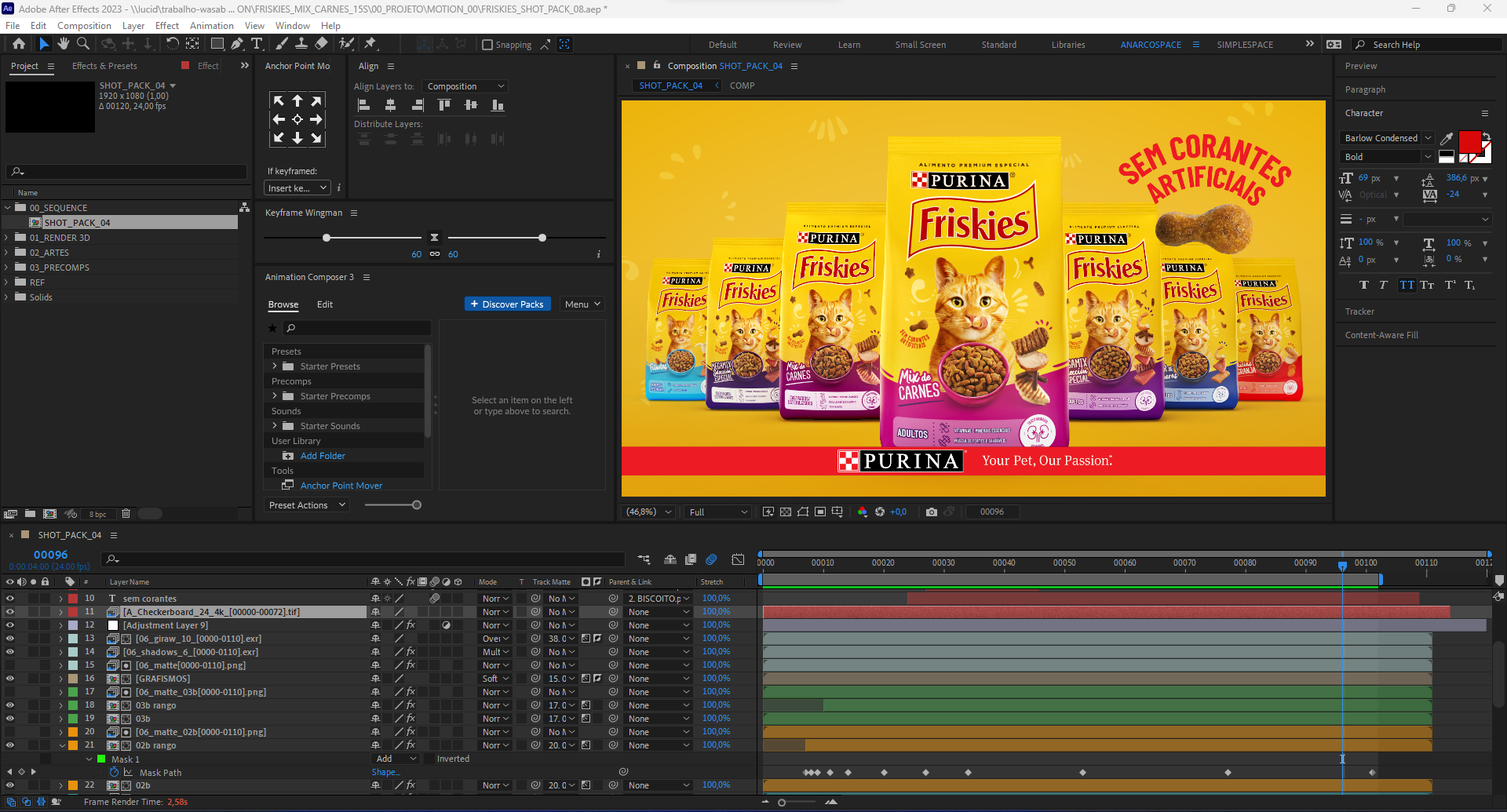Click the red fill color swatch
The image size is (1507, 812).
tap(1469, 143)
